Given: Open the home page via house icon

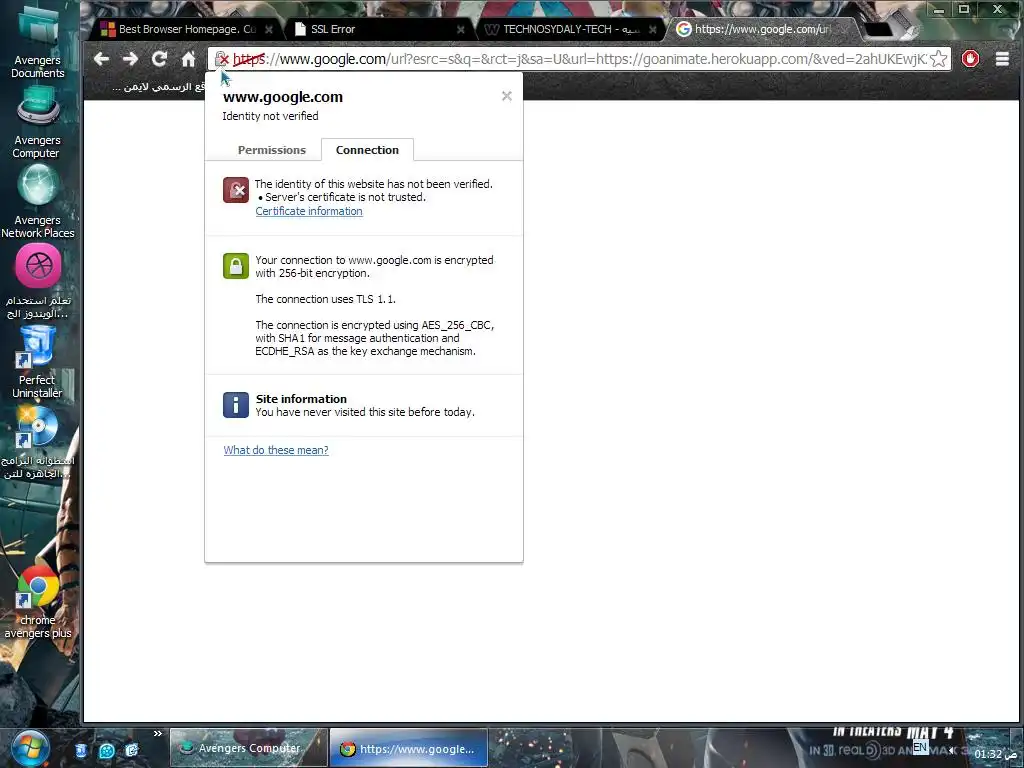Looking at the screenshot, I should (188, 59).
